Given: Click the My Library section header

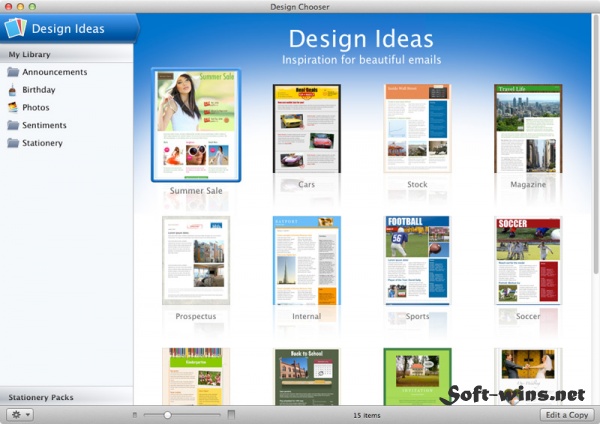Looking at the screenshot, I should (67, 54).
